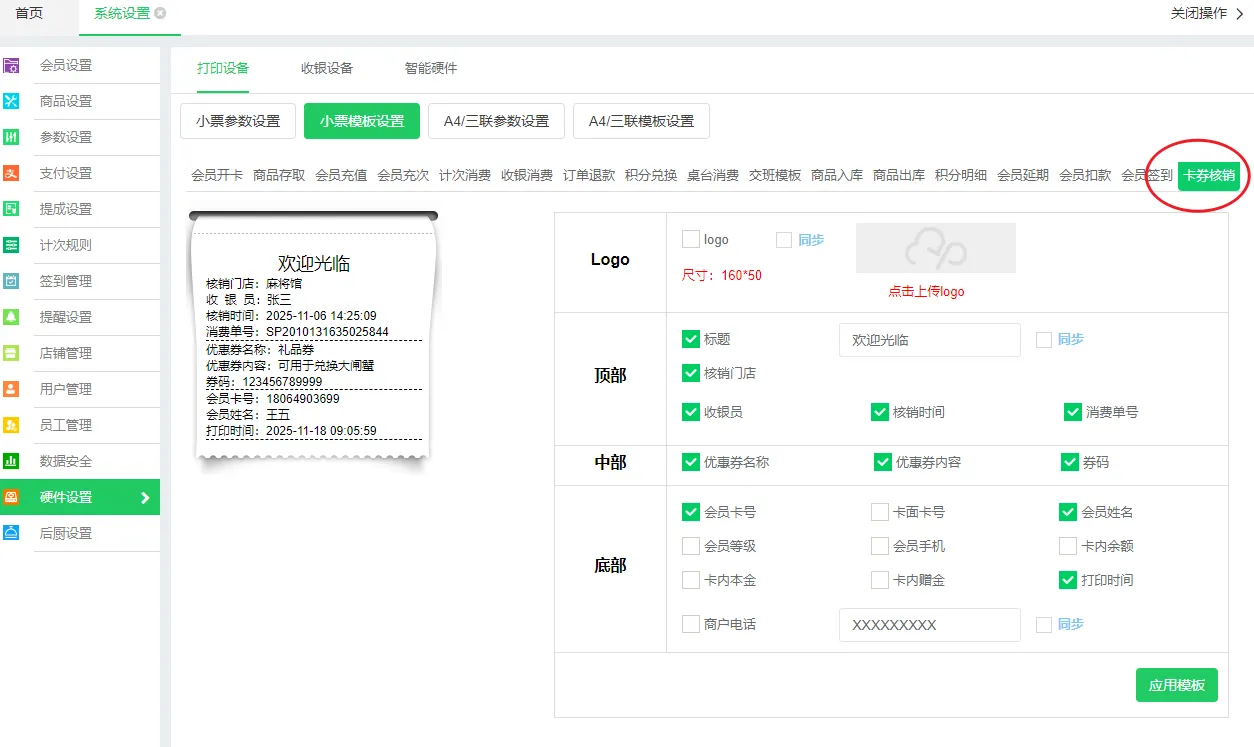Image resolution: width=1254 pixels, height=747 pixels.
Task: Click the 签到管理 sidebar icon
Action: point(12,282)
